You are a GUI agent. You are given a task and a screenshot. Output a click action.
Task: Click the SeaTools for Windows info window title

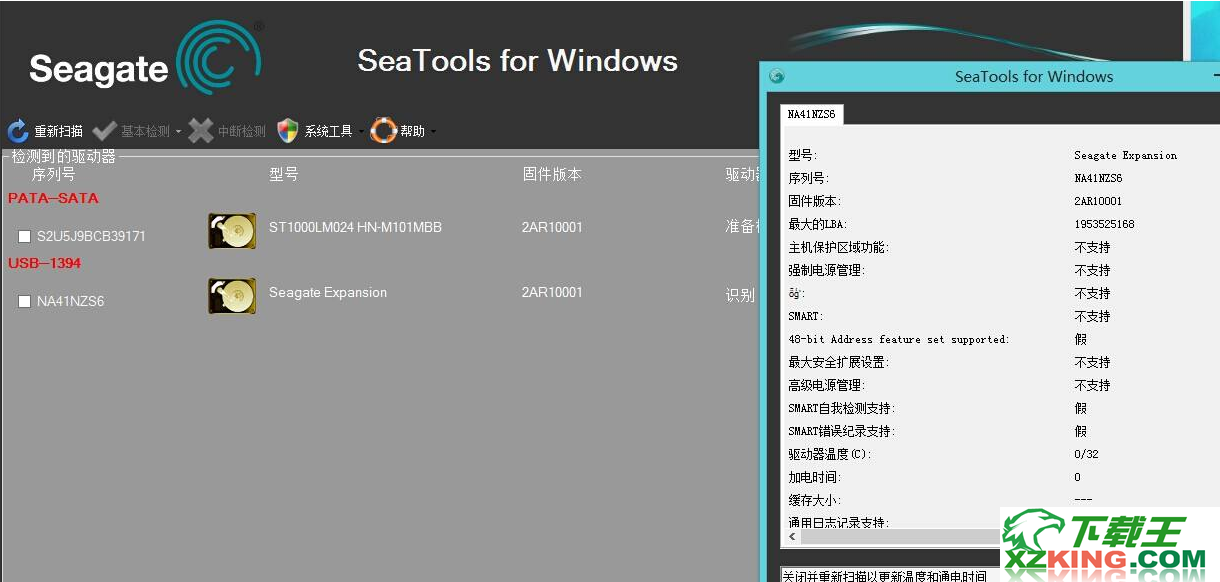click(1034, 76)
